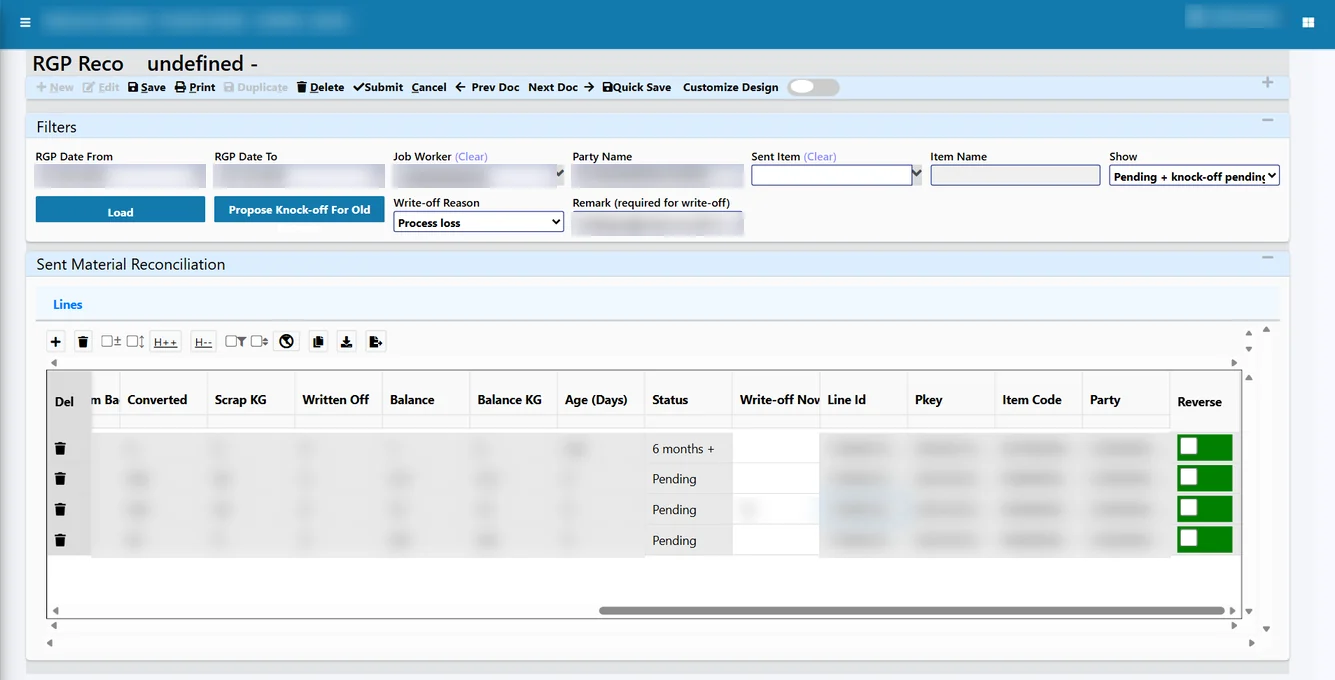
Task: Delete the second Pending row
Action: click(x=60, y=509)
